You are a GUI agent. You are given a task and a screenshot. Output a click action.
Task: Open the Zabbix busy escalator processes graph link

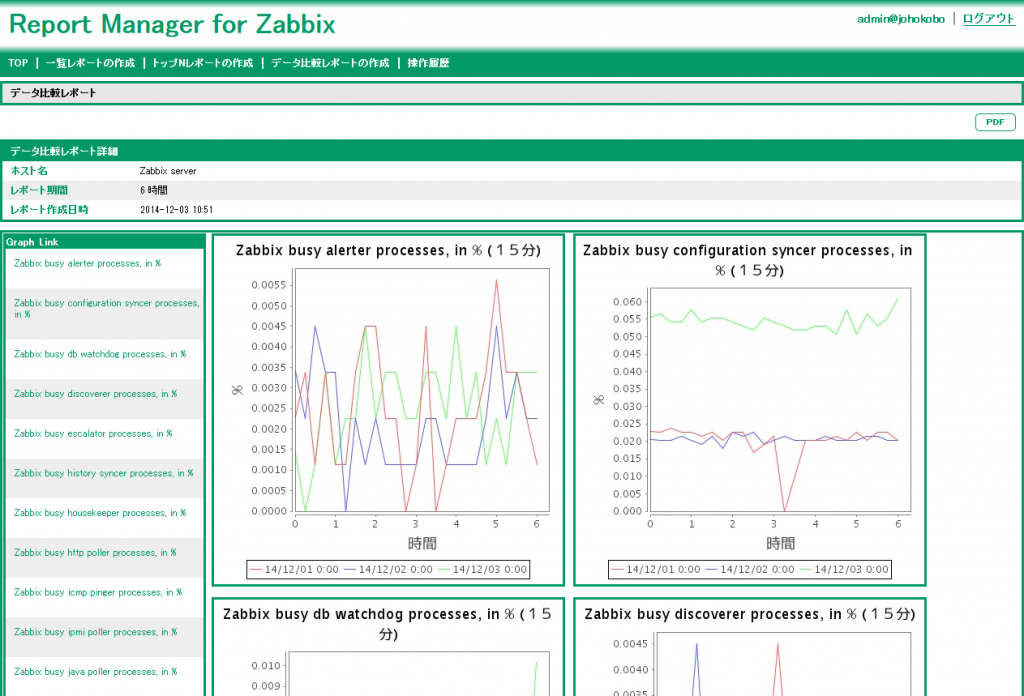click(92, 433)
